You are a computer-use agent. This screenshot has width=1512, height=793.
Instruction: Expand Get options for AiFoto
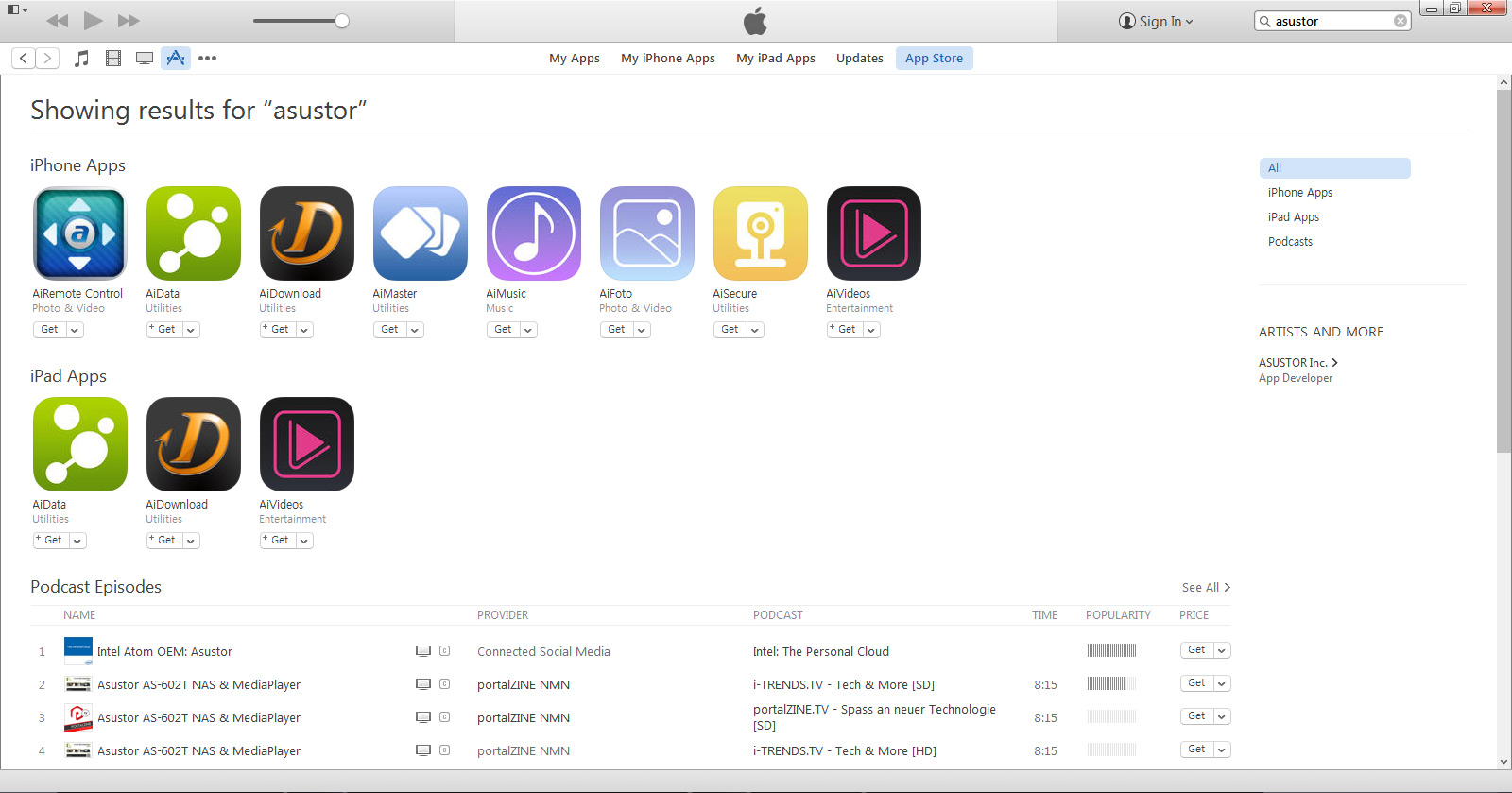tap(642, 330)
